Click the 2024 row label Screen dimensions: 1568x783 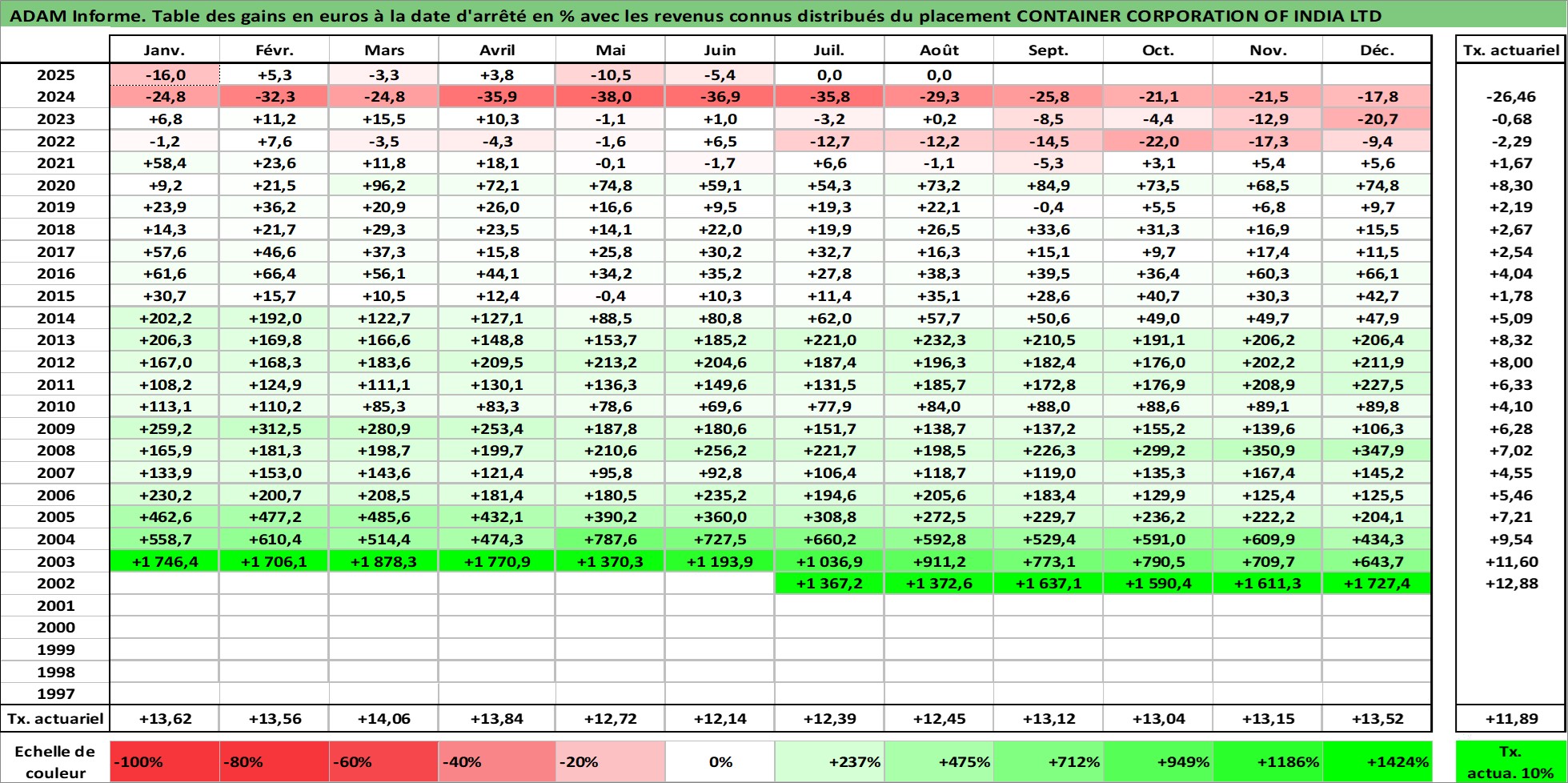tap(55, 97)
